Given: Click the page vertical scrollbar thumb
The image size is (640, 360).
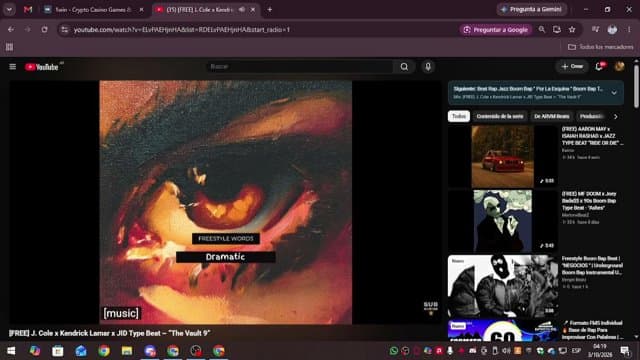Looking at the screenshot, I should (636, 86).
